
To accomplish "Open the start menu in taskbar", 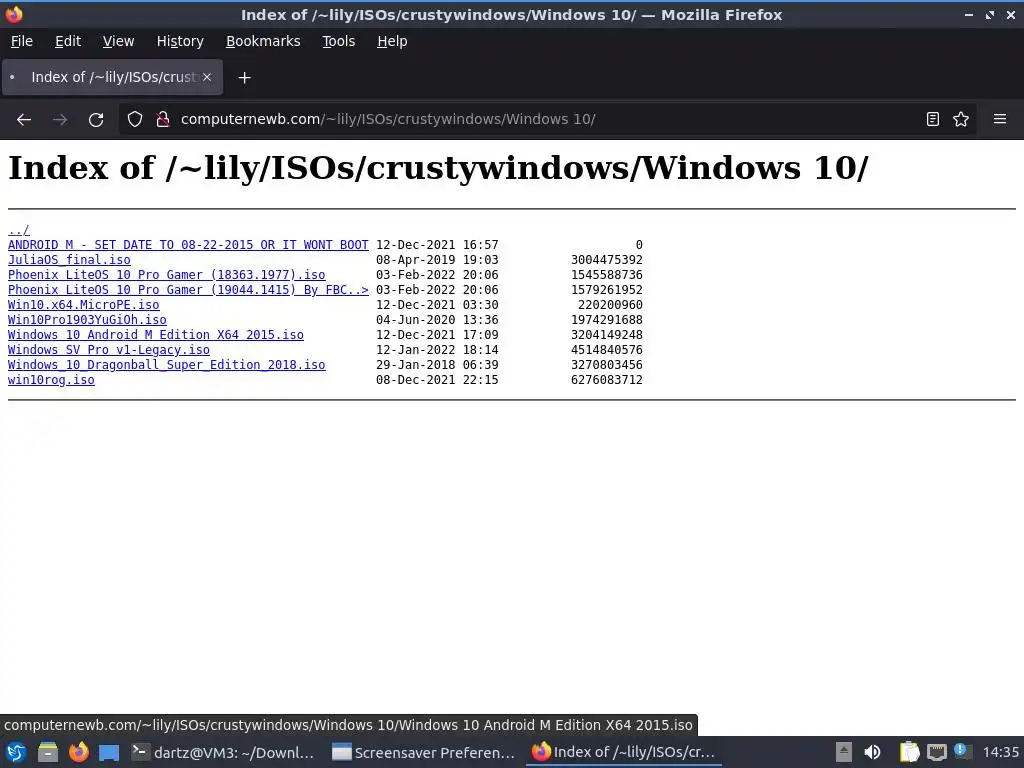I will [16, 752].
